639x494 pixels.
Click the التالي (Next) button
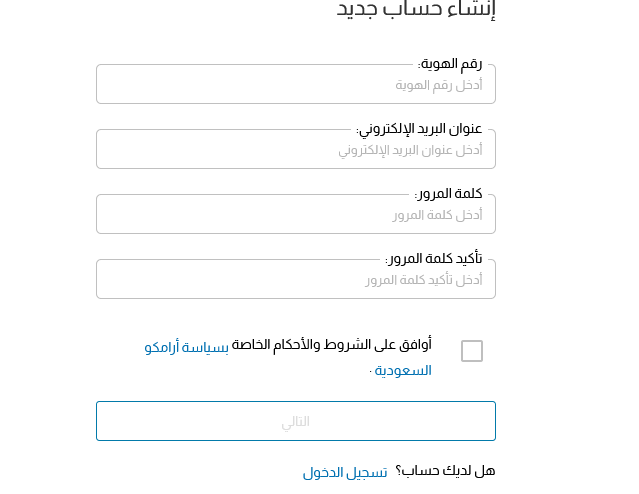point(296,421)
